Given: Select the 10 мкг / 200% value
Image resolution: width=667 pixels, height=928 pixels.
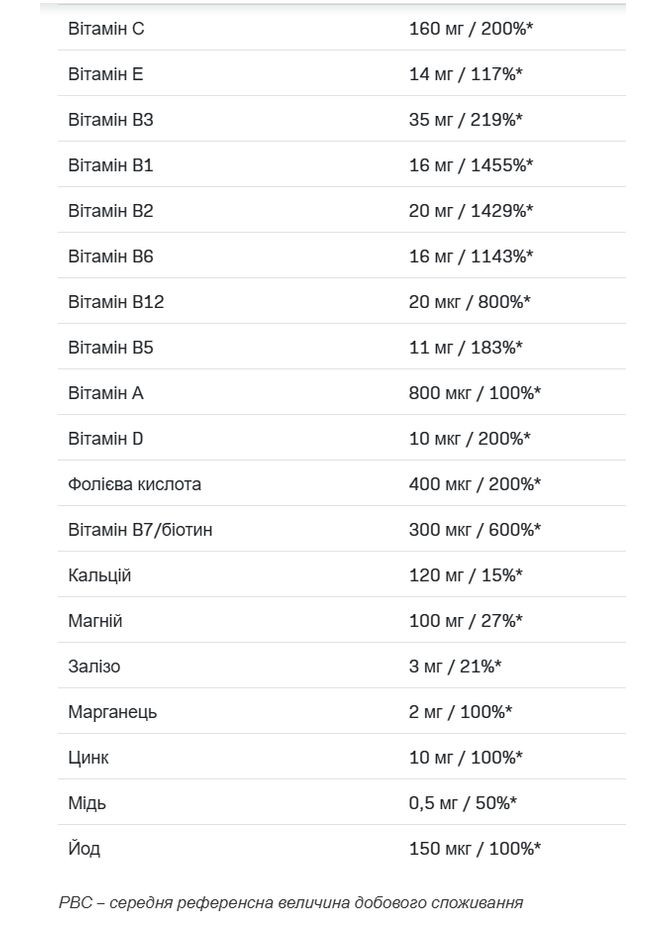Looking at the screenshot, I should (x=470, y=438).
